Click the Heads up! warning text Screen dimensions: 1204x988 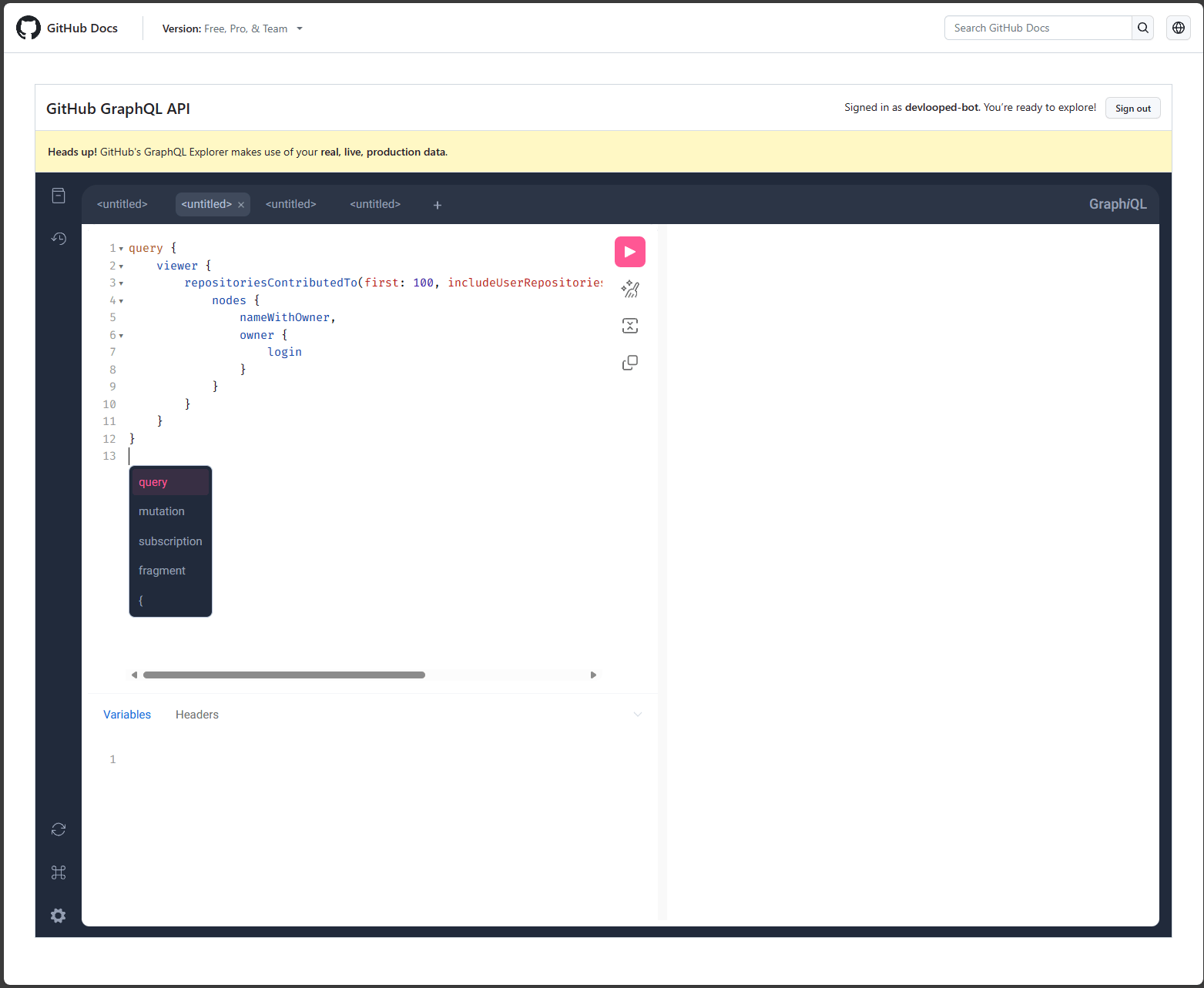(72, 152)
